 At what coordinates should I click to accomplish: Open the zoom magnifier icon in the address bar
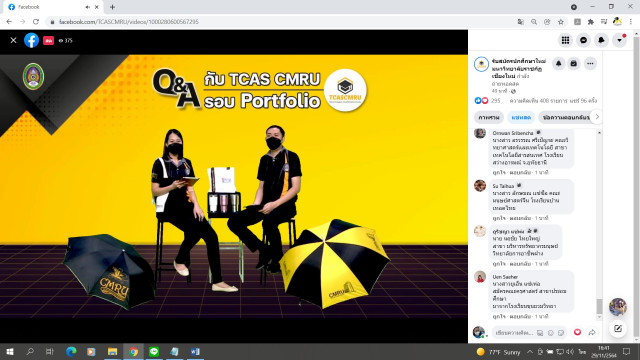click(534, 22)
